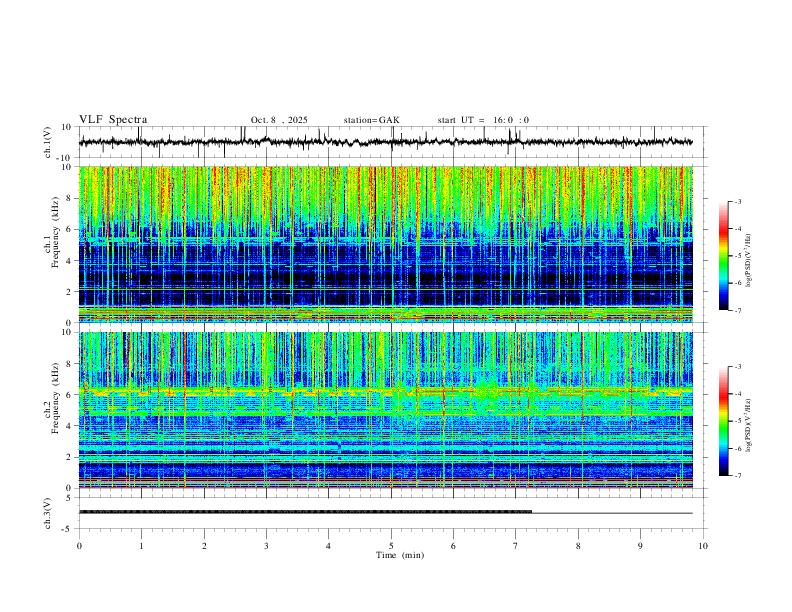
Task: Click the 'start UT = 16:0 :0' text
Action: 483,120
